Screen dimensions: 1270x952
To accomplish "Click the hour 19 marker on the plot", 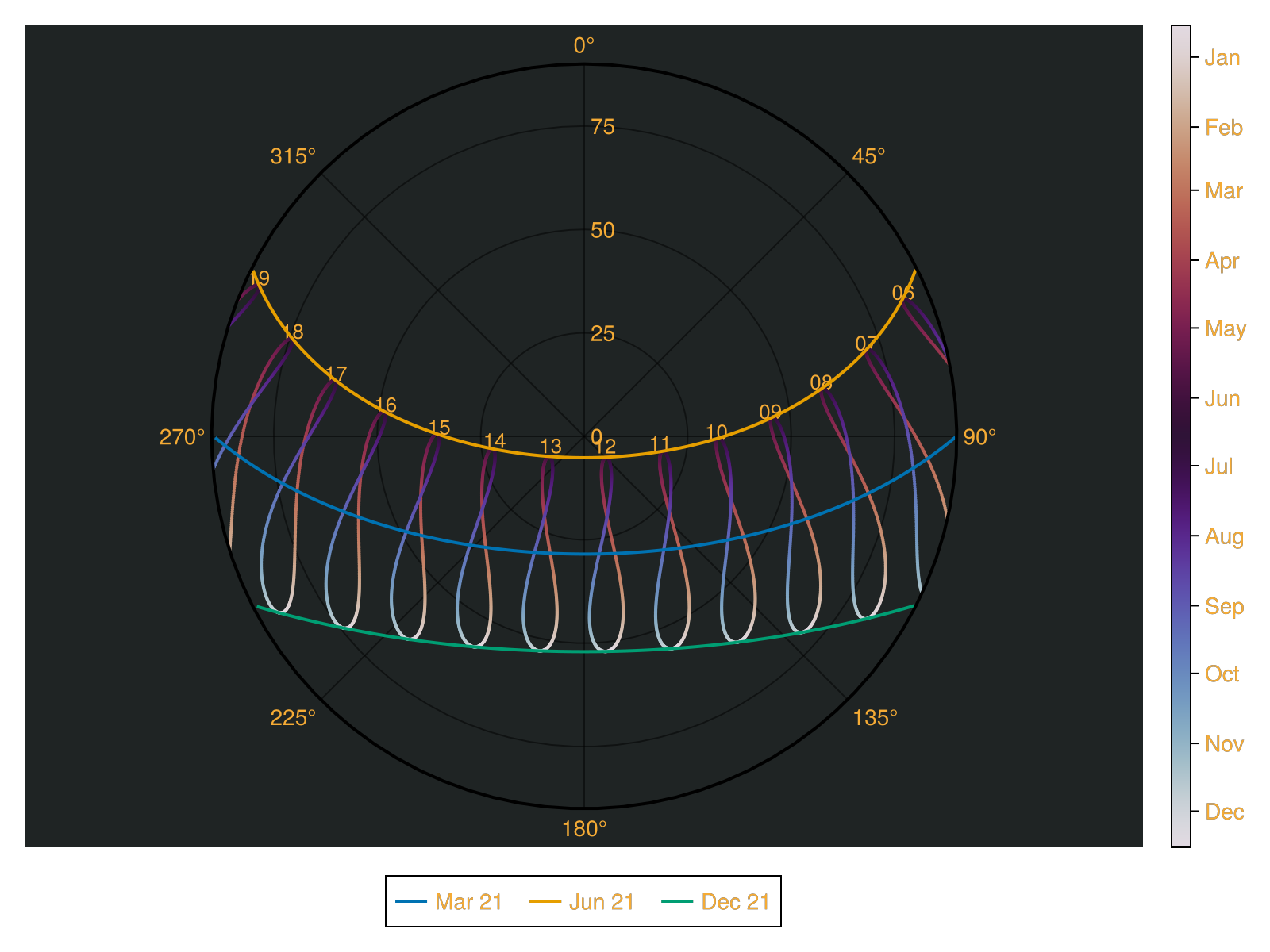I will tap(260, 278).
